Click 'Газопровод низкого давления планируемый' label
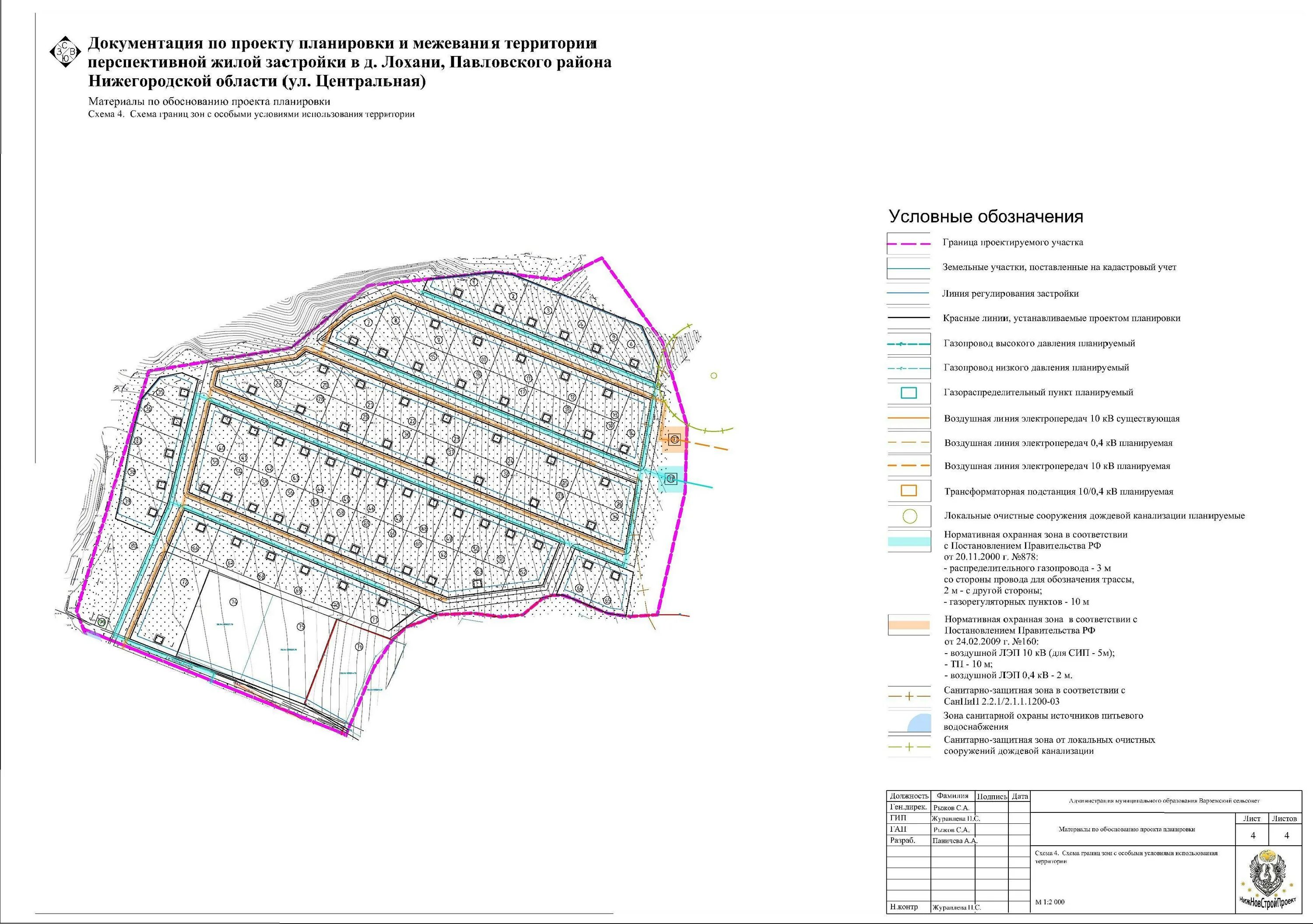Image resolution: width=1313 pixels, height=924 pixels. coord(1036,367)
